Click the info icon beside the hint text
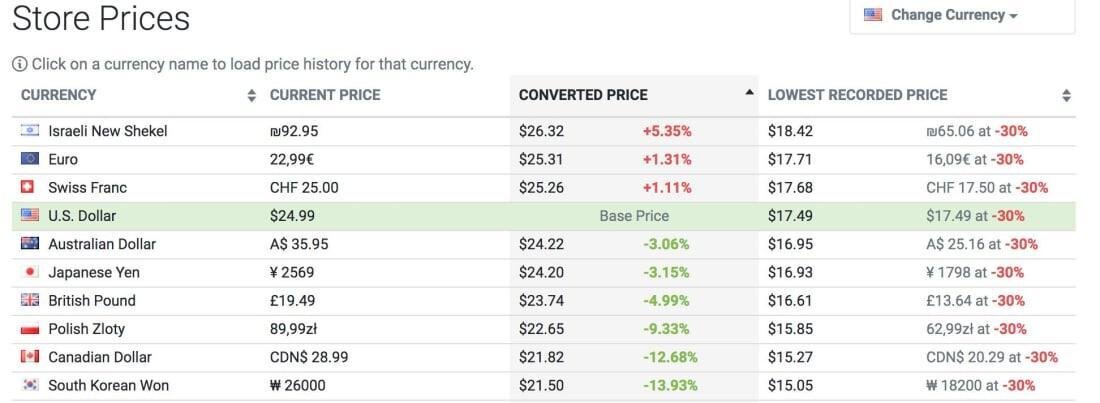Screen dimensions: 1100x403 [19, 64]
